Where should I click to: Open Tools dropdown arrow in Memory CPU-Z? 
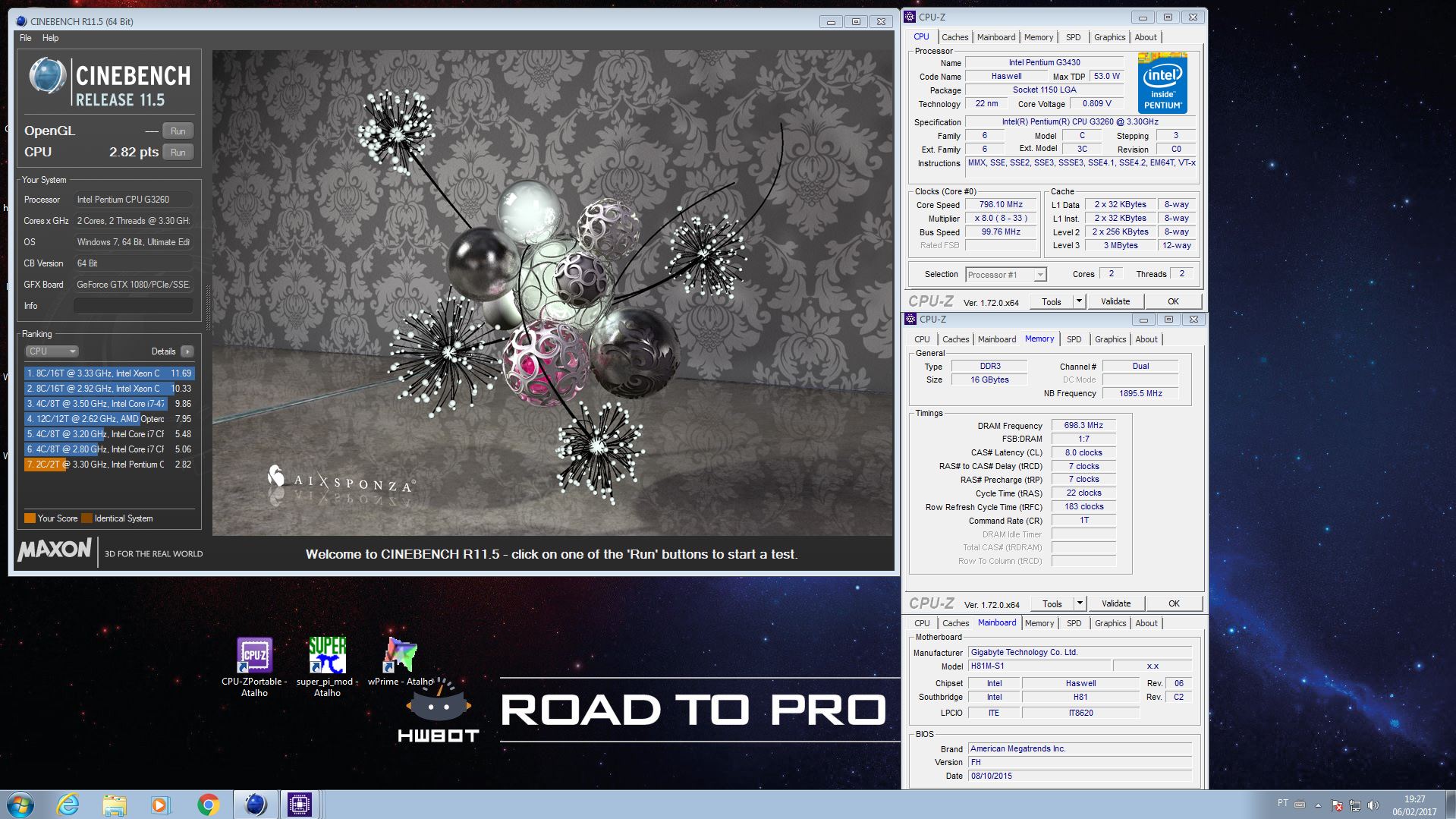(x=1080, y=603)
